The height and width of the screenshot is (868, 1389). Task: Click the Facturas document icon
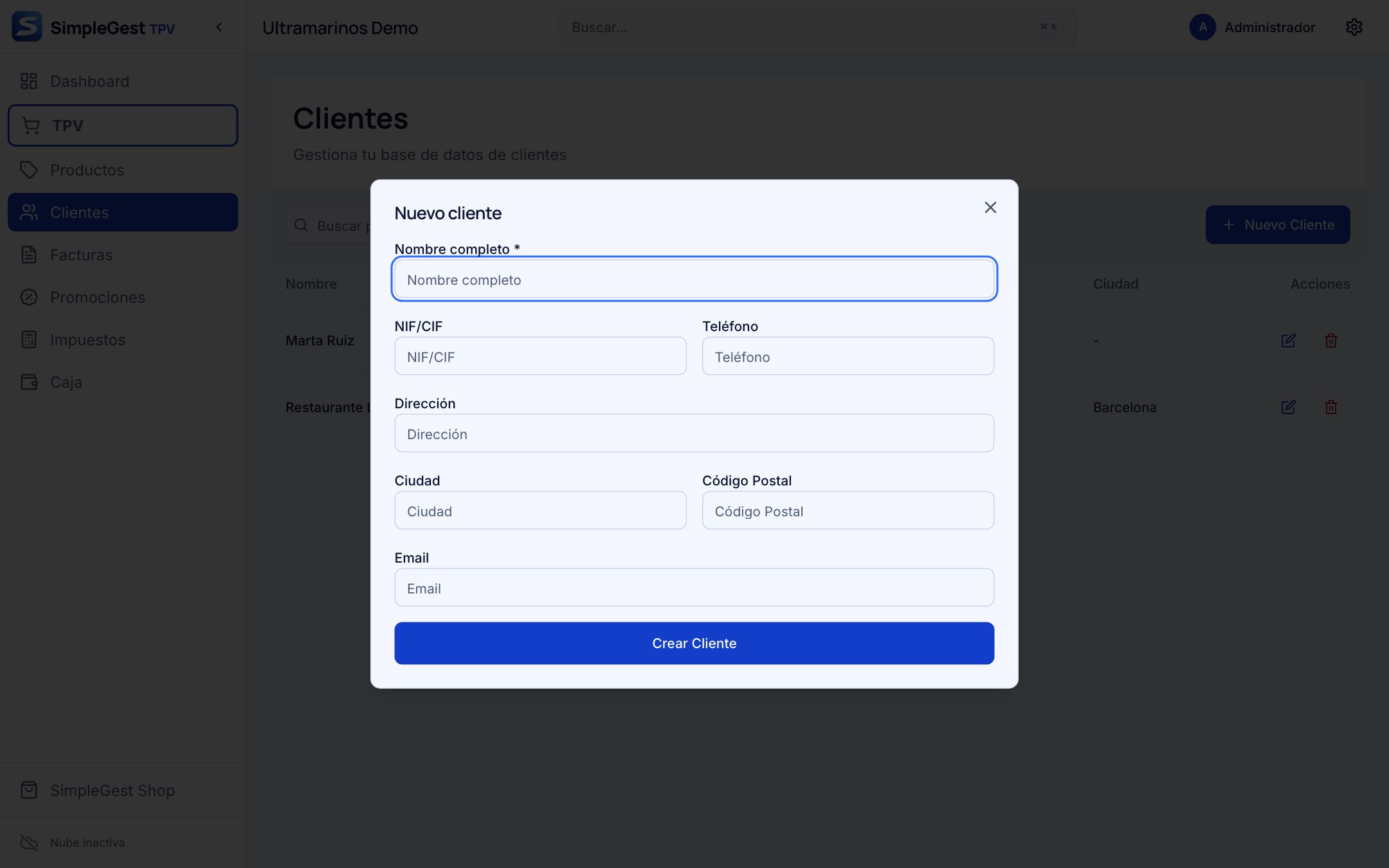point(29,255)
